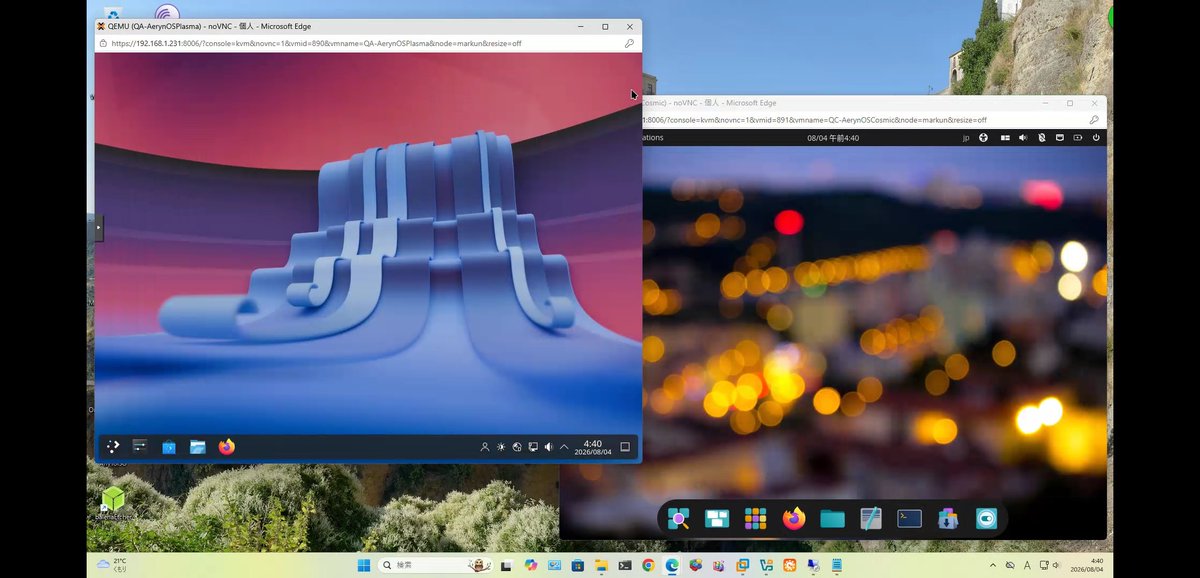Launch Discover software store in the Plasma panel

(x=169, y=447)
